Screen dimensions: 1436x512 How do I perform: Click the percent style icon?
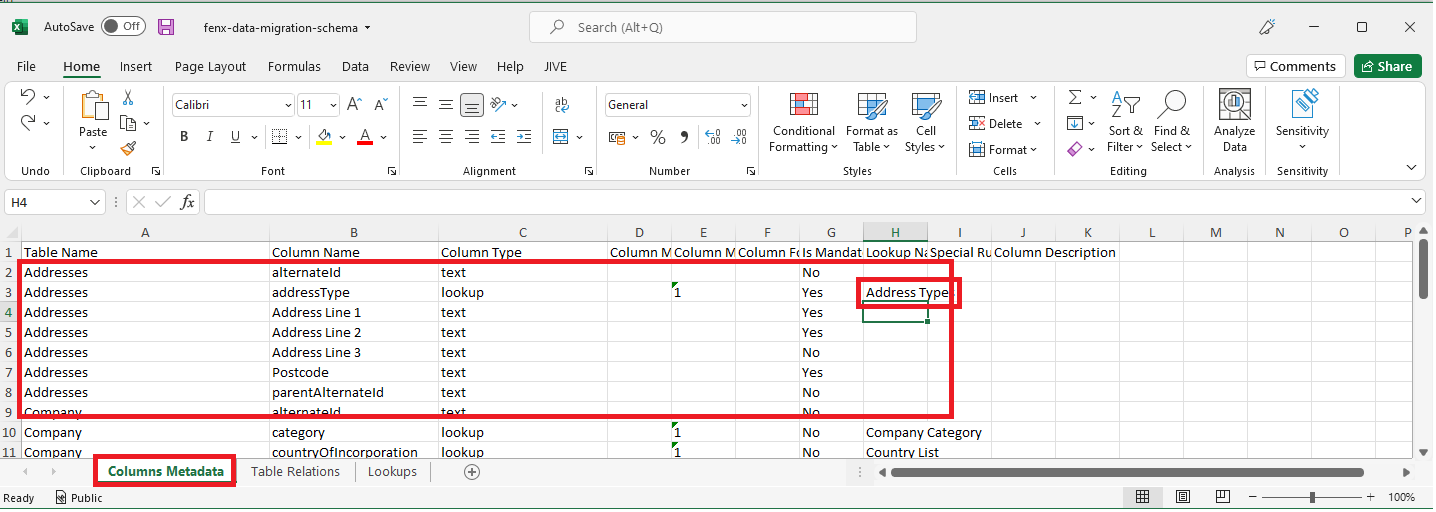pyautogui.click(x=657, y=137)
